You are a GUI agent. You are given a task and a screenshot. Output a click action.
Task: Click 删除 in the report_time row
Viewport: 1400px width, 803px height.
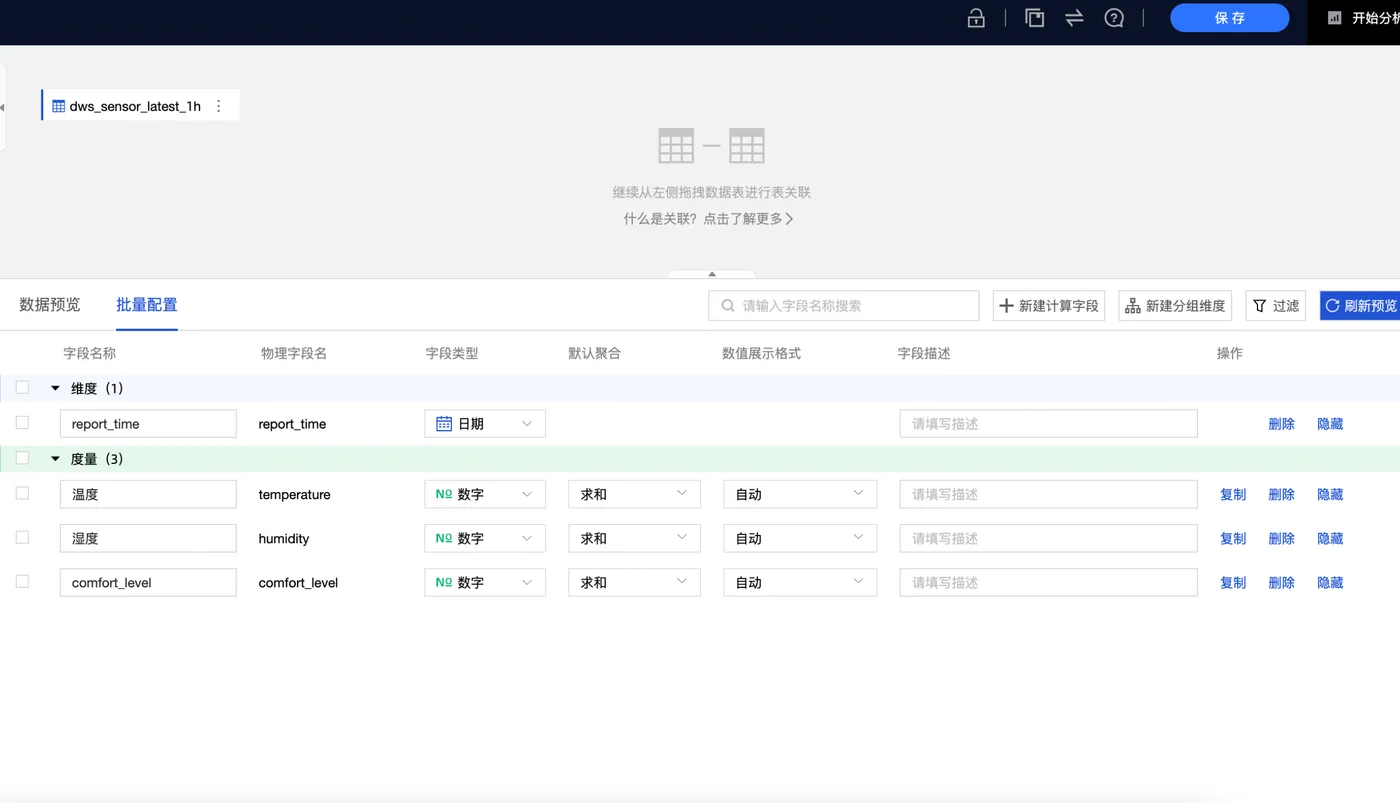pyautogui.click(x=1281, y=424)
